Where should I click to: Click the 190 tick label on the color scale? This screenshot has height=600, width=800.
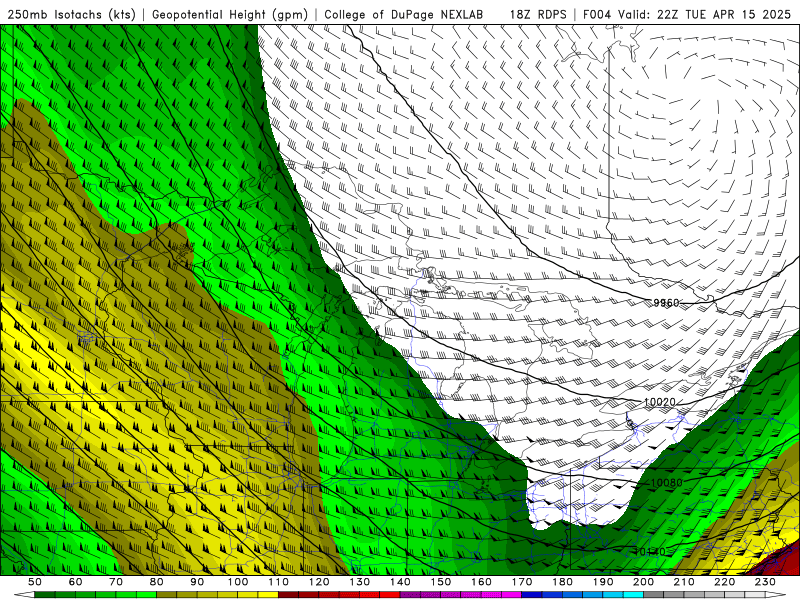(603, 582)
